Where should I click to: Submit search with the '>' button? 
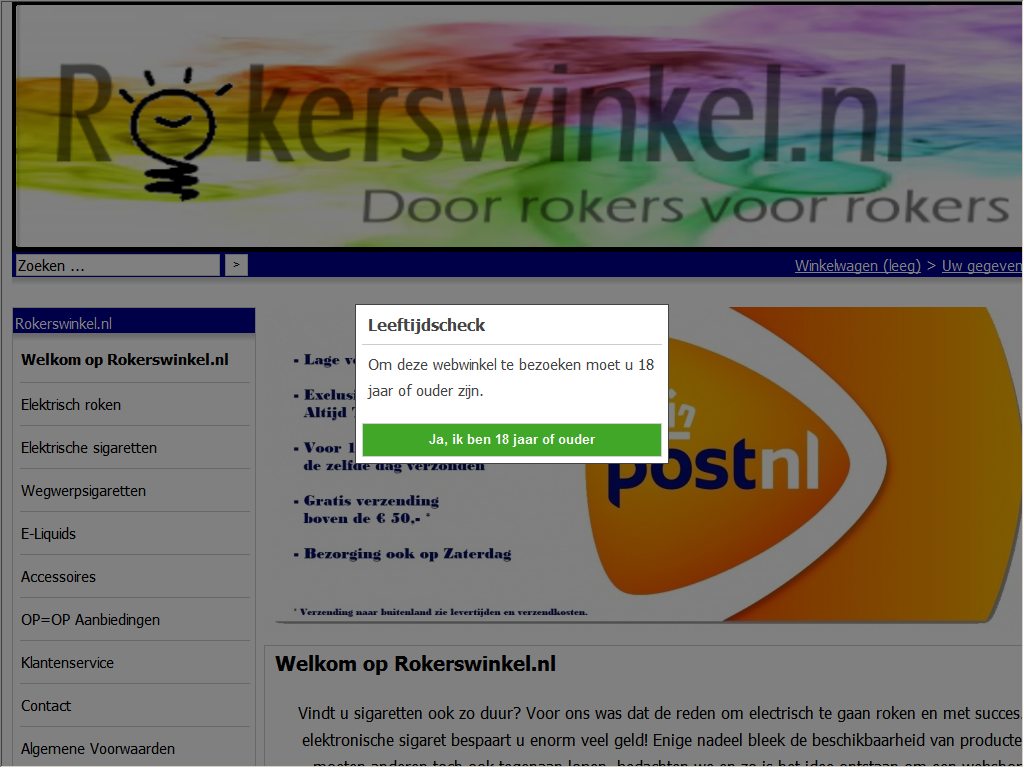(x=236, y=265)
